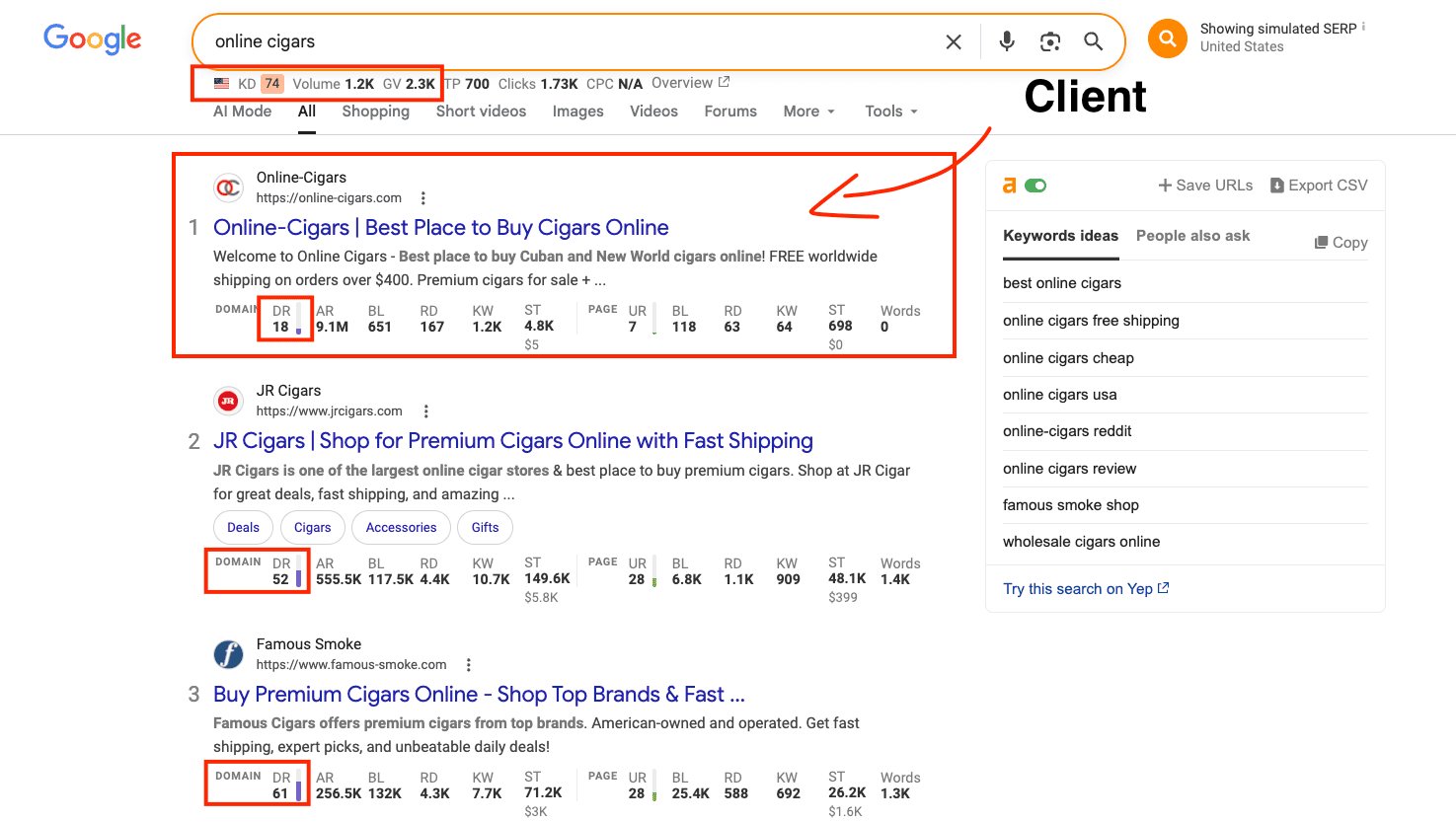Viewport: 1456px width, 822px height.
Task: Select keyword idea 'online cigars review'
Action: [x=1069, y=469]
